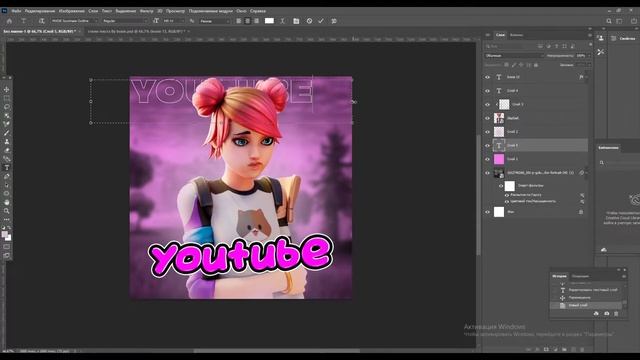
Task: Switch to the Операции tab
Action: pyautogui.click(x=580, y=276)
